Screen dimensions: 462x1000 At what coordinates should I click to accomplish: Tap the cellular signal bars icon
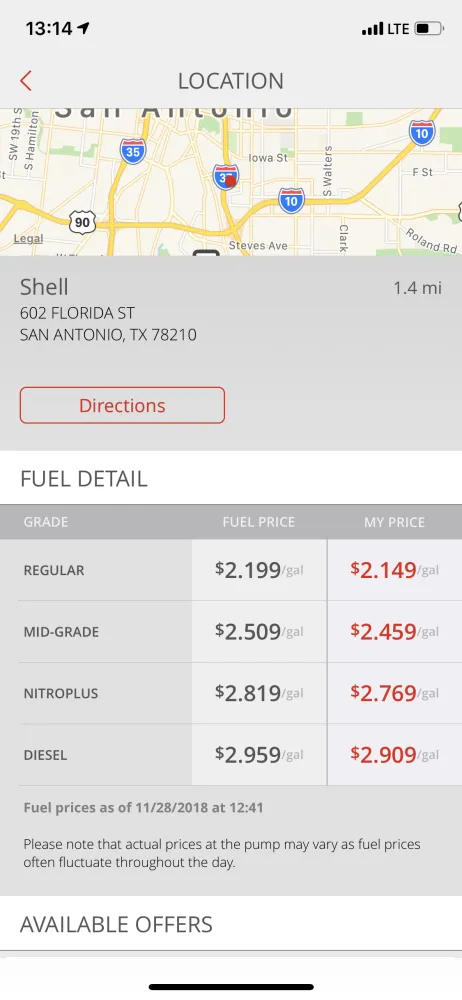[x=372, y=29]
